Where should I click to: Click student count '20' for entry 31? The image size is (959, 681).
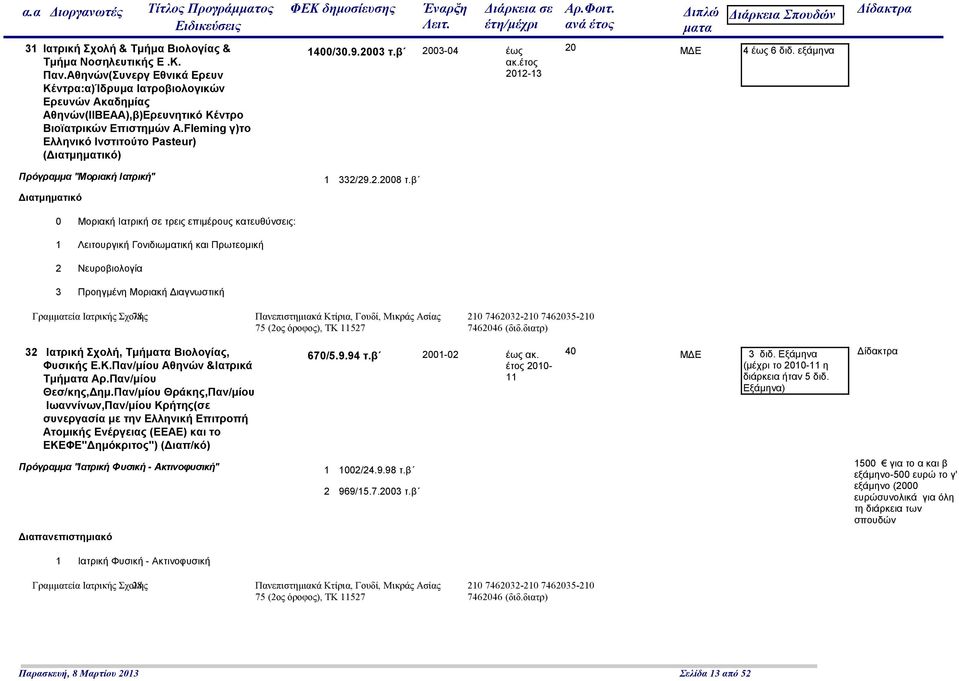pos(570,48)
